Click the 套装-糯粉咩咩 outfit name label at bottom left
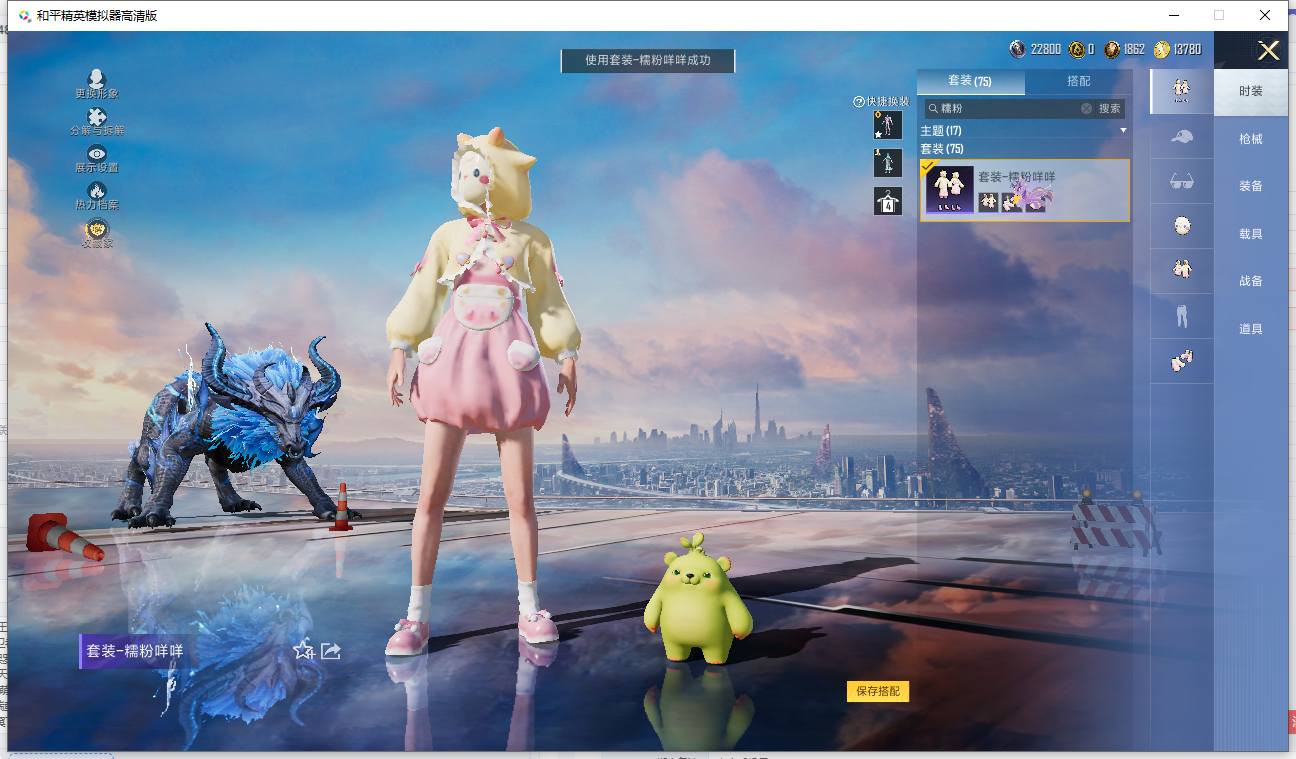The image size is (1296, 759). coord(135,651)
